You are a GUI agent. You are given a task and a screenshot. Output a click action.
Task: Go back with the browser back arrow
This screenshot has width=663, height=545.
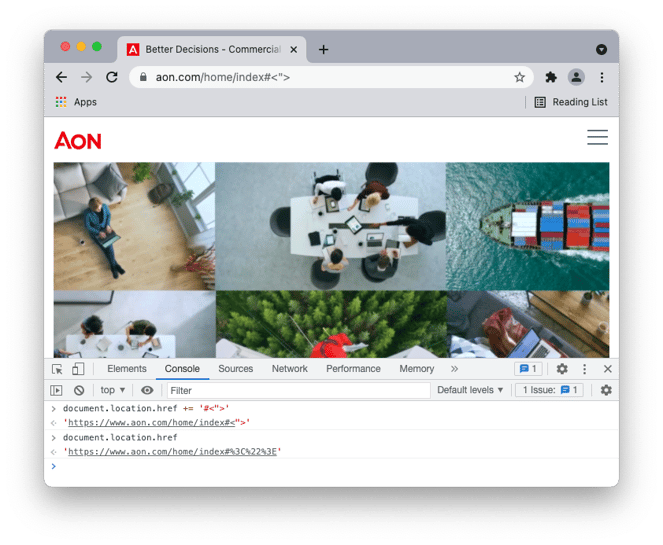62,77
